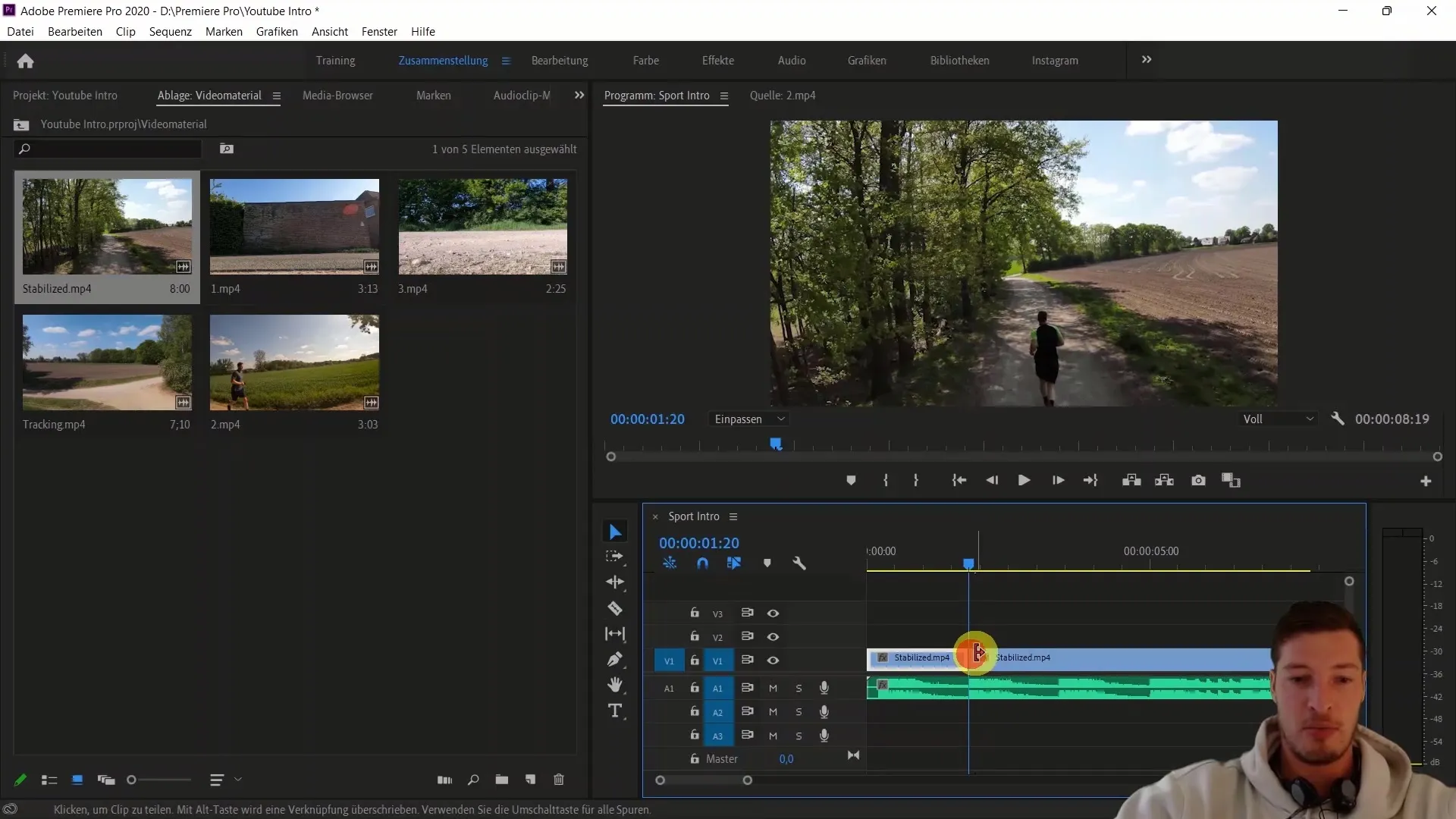Mark In point in Program monitor
Image resolution: width=1456 pixels, height=819 pixels.
885,481
